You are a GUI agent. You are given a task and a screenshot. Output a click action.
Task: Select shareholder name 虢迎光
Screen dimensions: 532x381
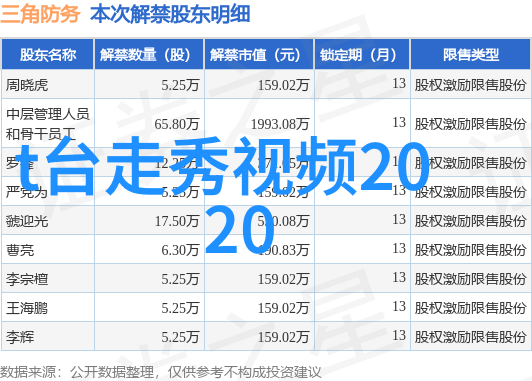(x=27, y=221)
